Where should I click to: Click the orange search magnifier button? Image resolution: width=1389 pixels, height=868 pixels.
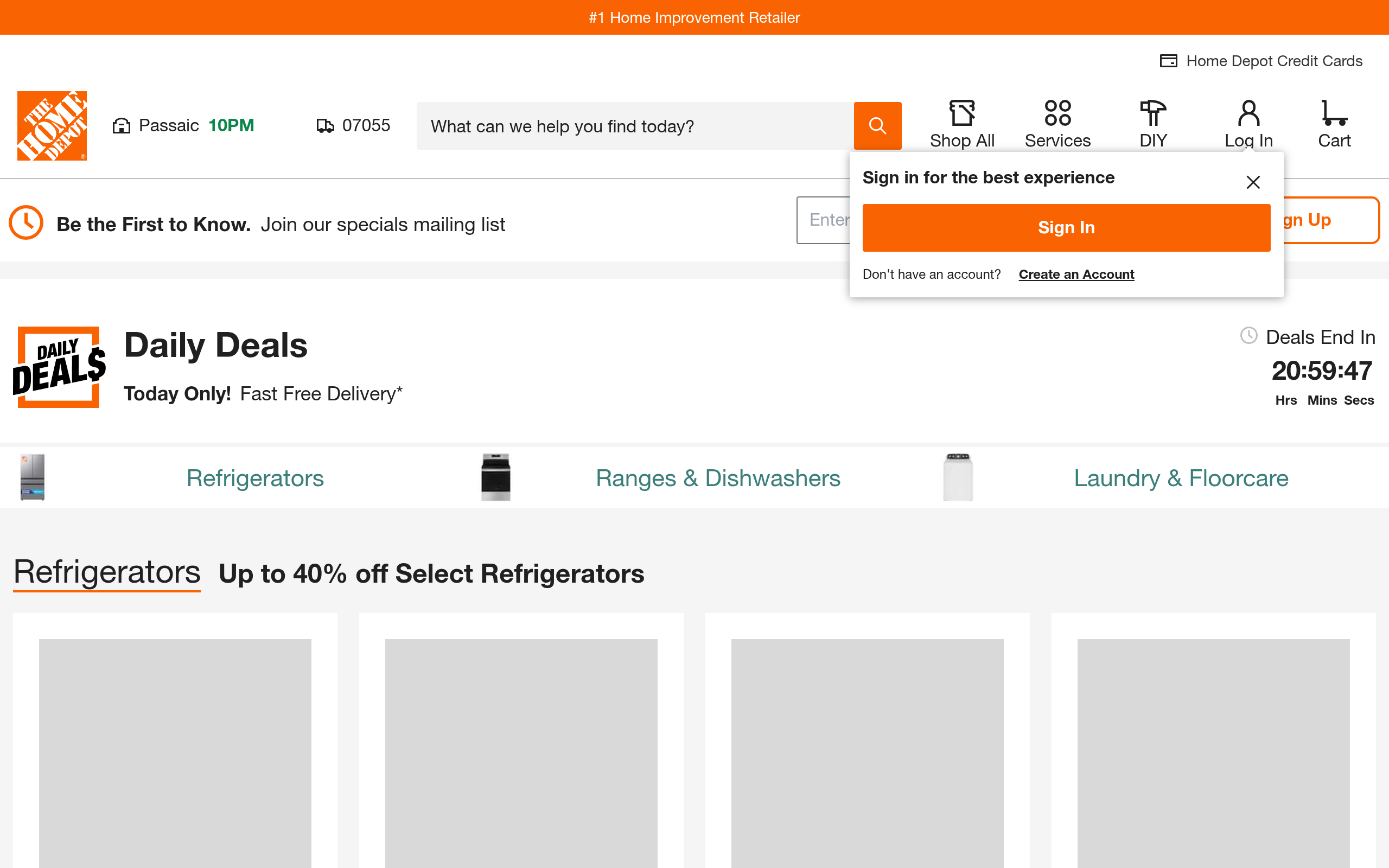877,126
